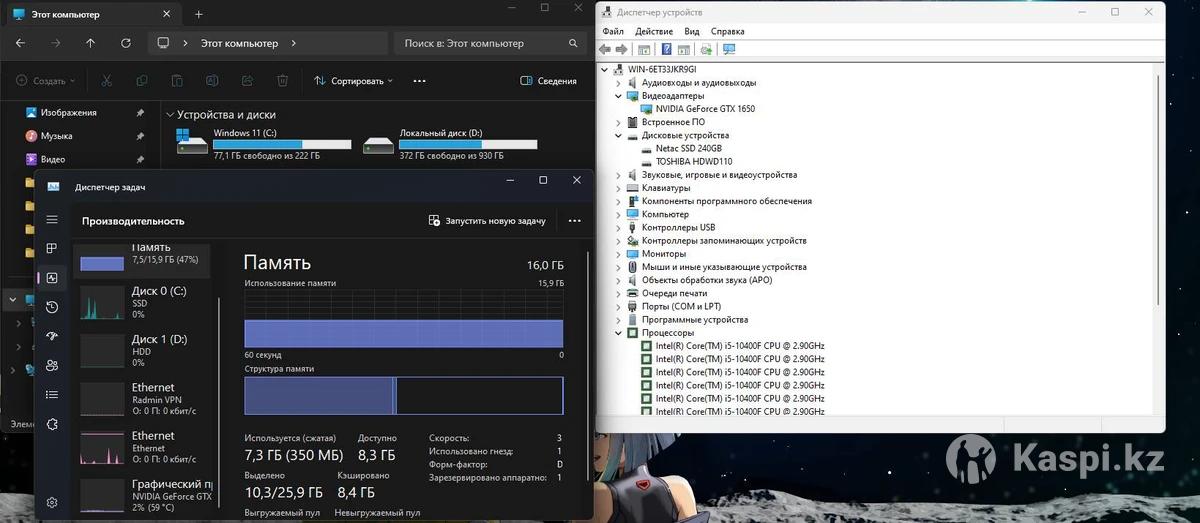Screen dimensions: 1200x523
Task: Open the Сортировать dropdown
Action: coord(353,81)
